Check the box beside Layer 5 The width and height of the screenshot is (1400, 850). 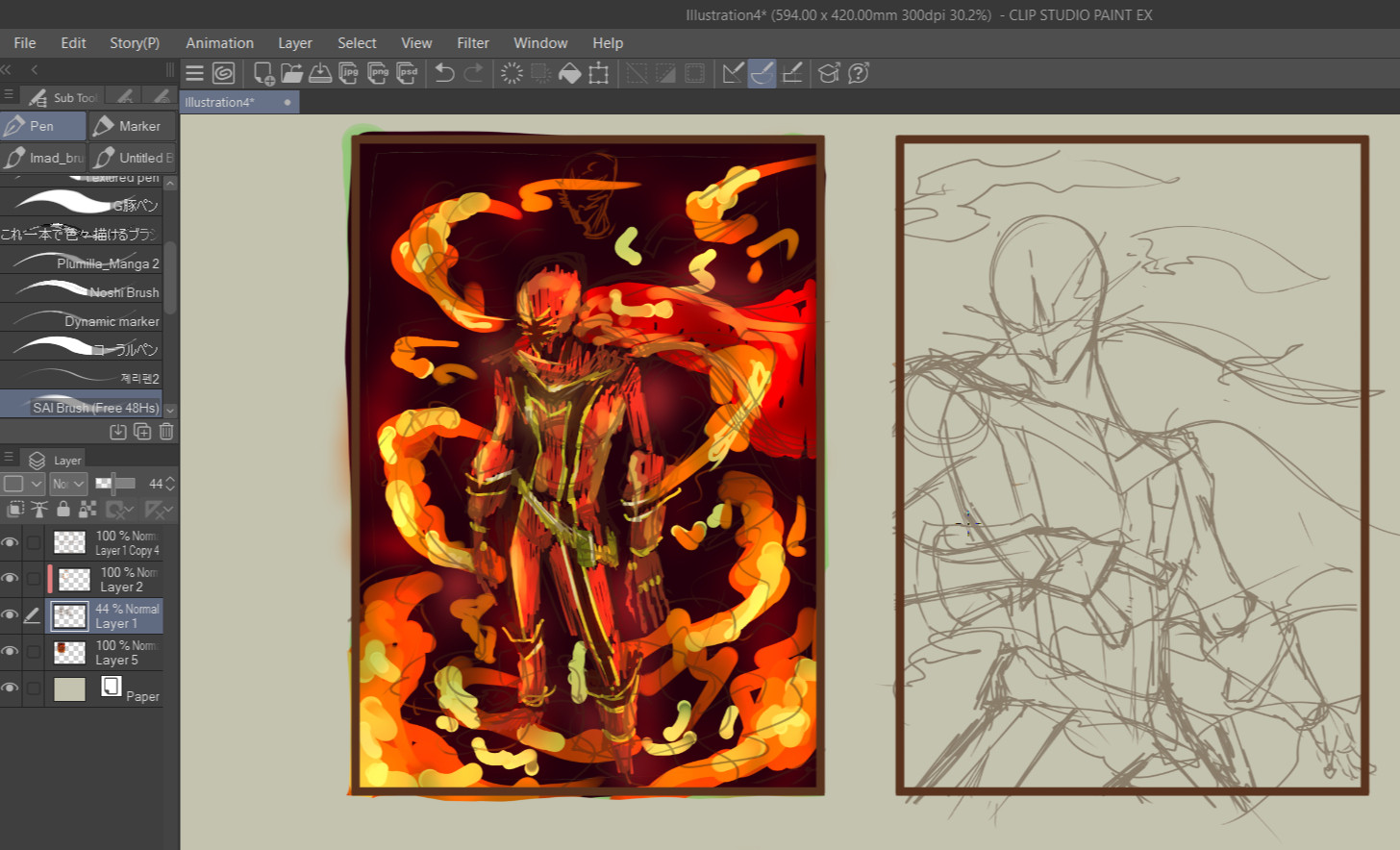(x=34, y=652)
